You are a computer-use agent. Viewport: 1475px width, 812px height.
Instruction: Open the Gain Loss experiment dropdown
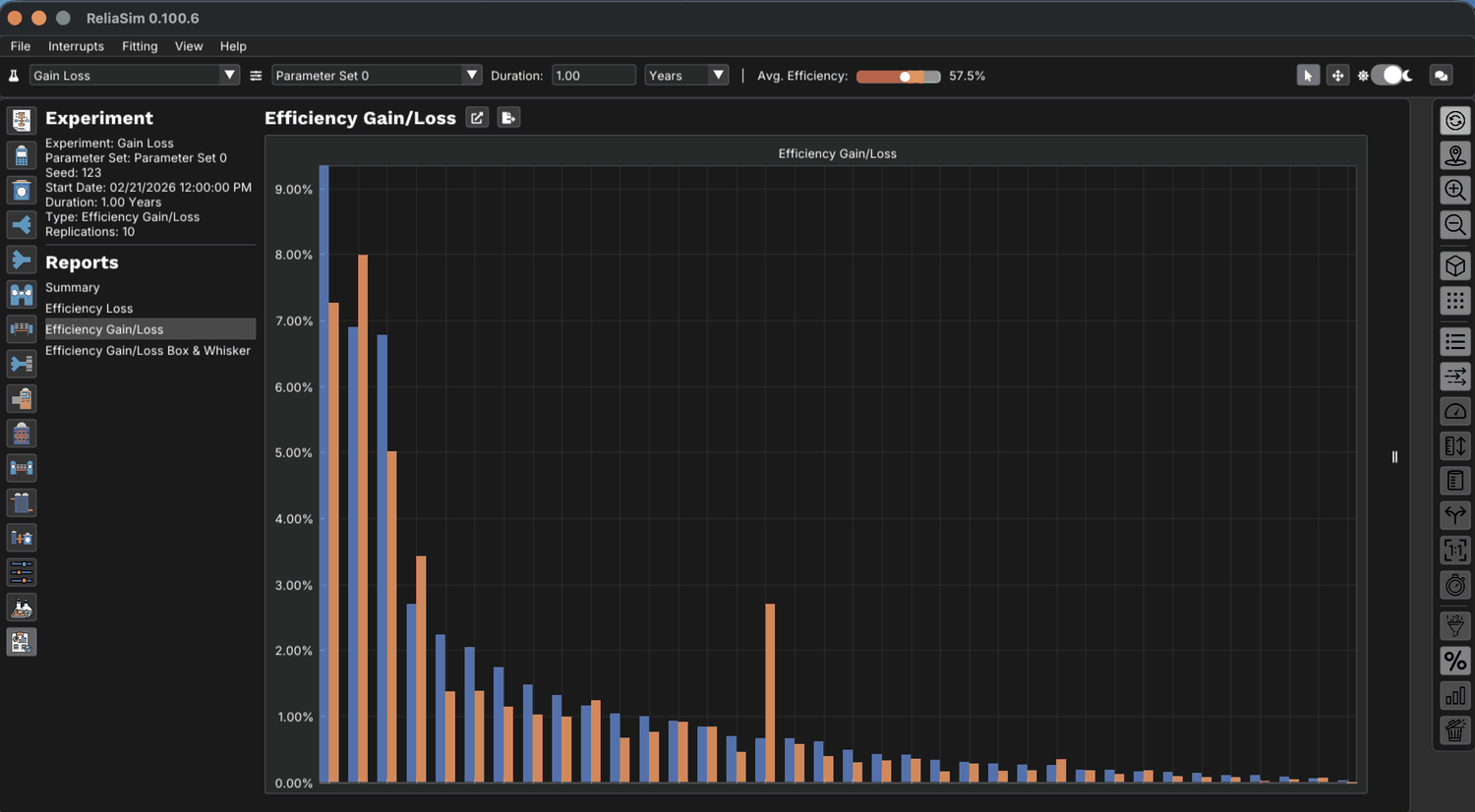point(135,76)
